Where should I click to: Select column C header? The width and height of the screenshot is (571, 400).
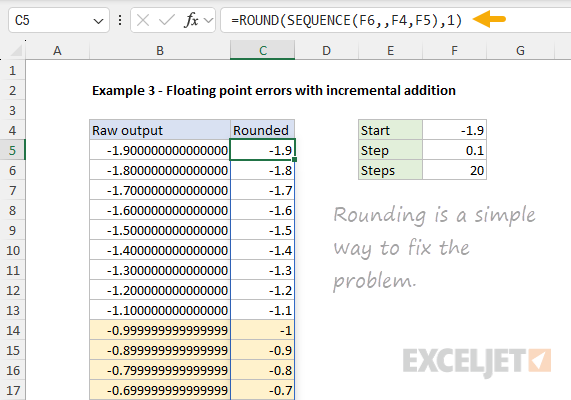pos(263,50)
